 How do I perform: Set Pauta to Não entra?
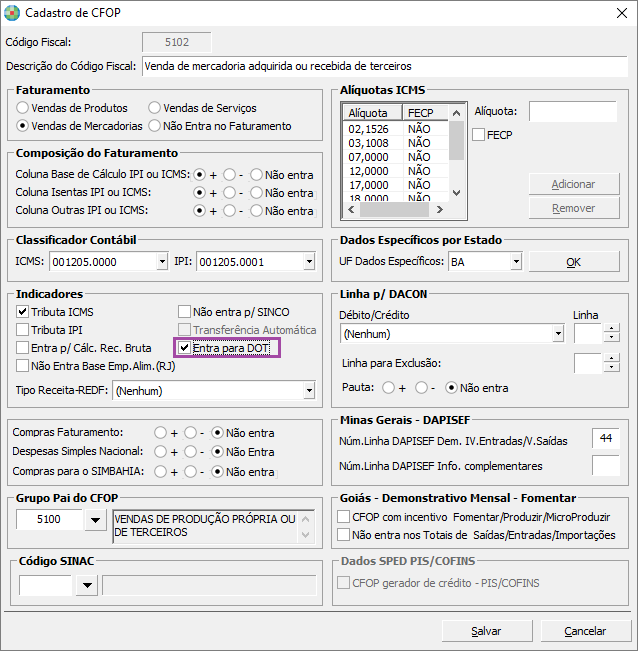[x=451, y=388]
